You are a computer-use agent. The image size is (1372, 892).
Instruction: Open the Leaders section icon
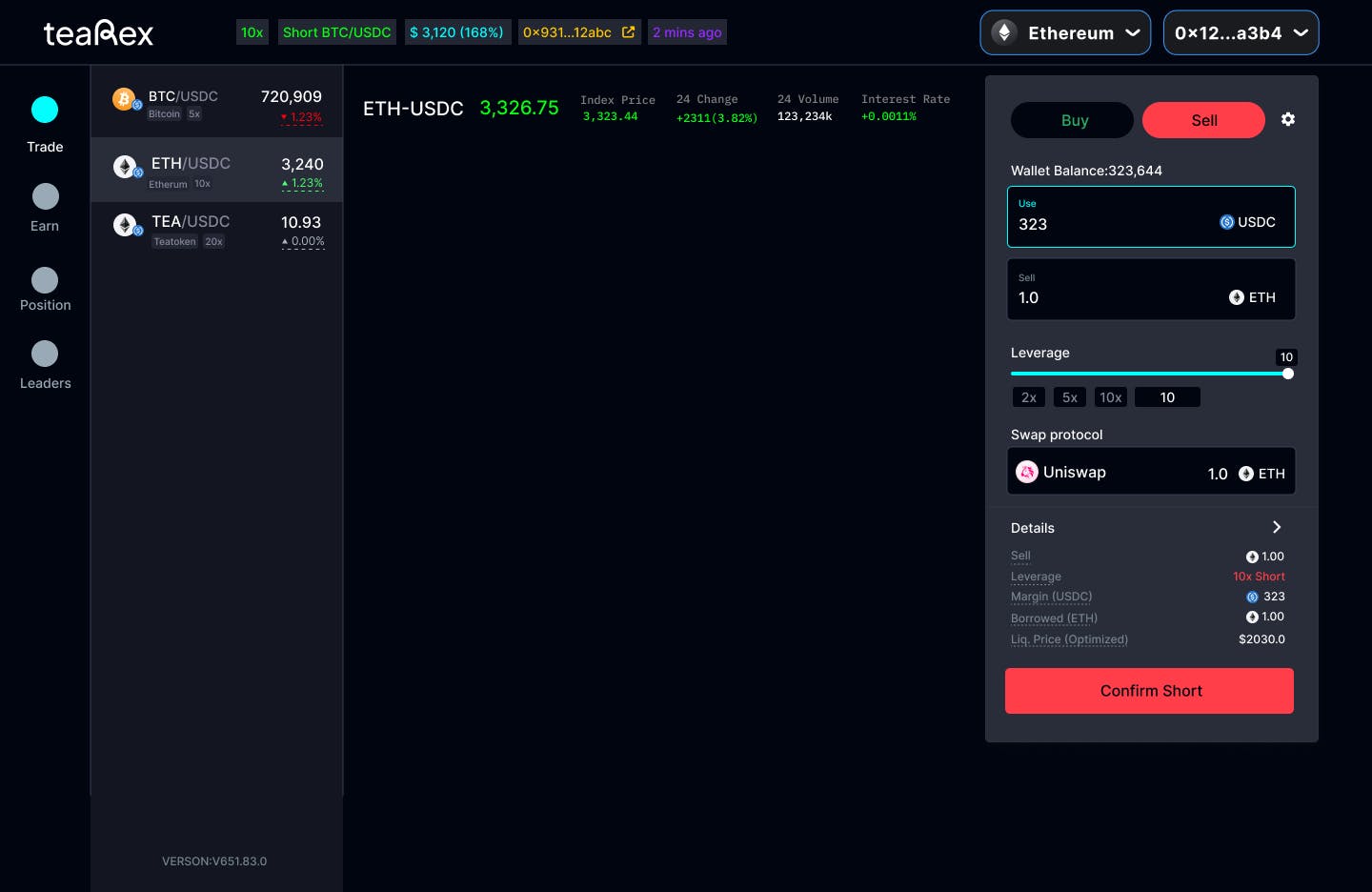45,354
